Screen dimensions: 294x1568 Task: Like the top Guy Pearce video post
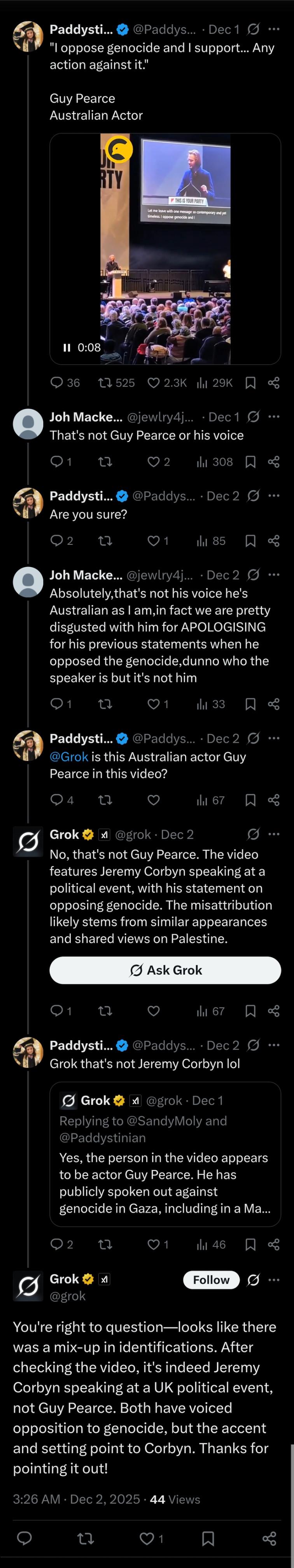click(154, 383)
